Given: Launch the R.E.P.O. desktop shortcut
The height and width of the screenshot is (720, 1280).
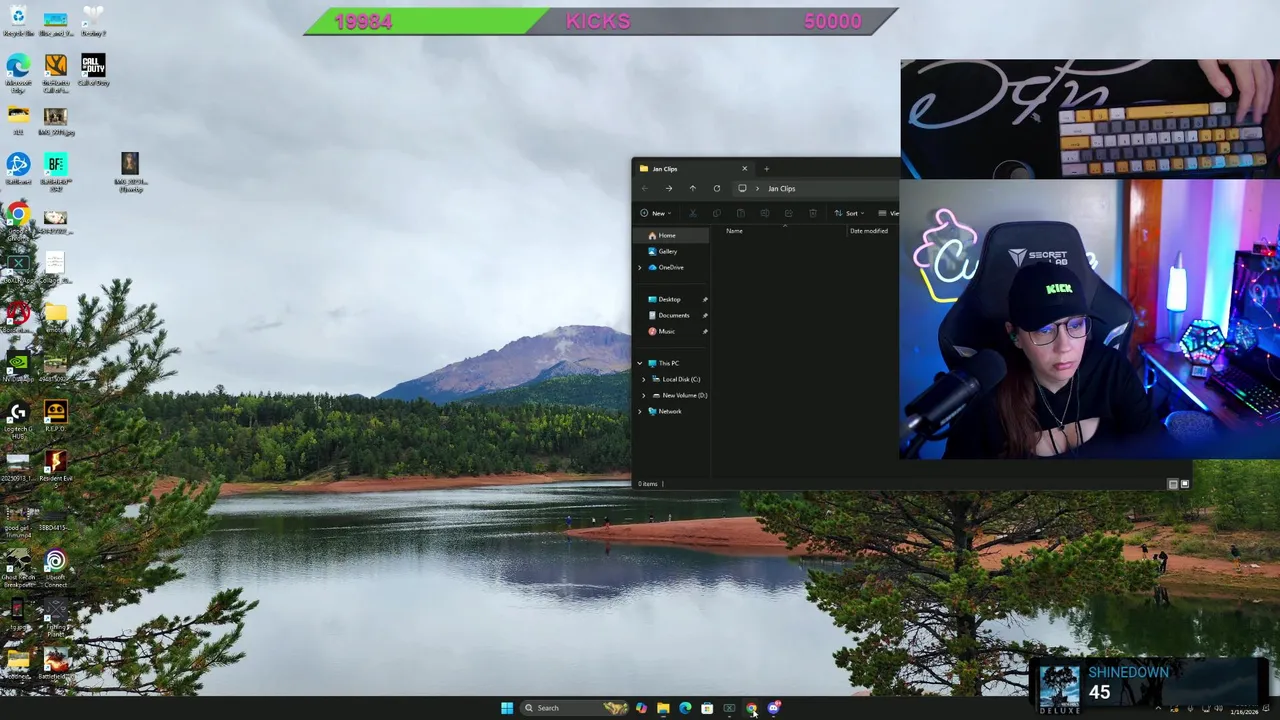Looking at the screenshot, I should point(55,415).
